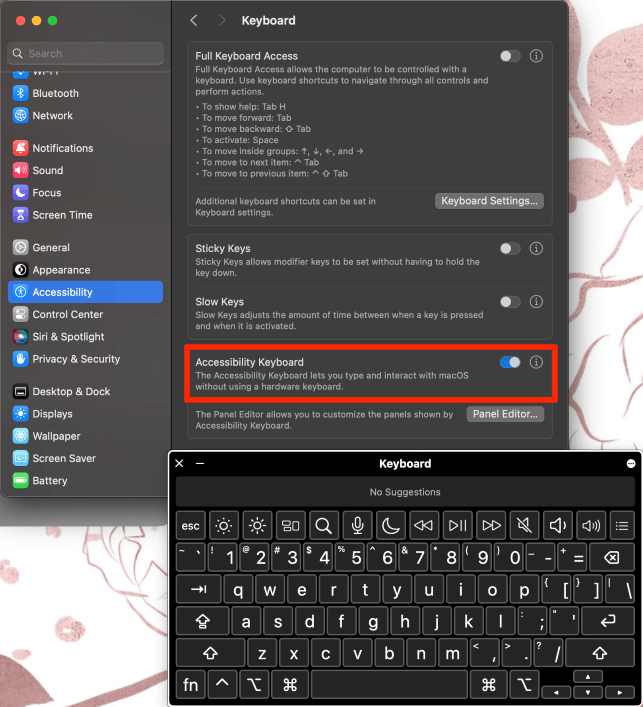Click the up arrow key
Screen dimensions: 643x707
(x=588, y=677)
